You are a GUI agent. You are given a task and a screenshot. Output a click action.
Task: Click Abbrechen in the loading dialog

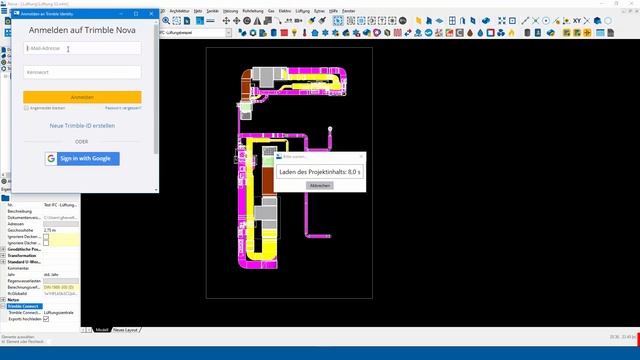pos(320,185)
